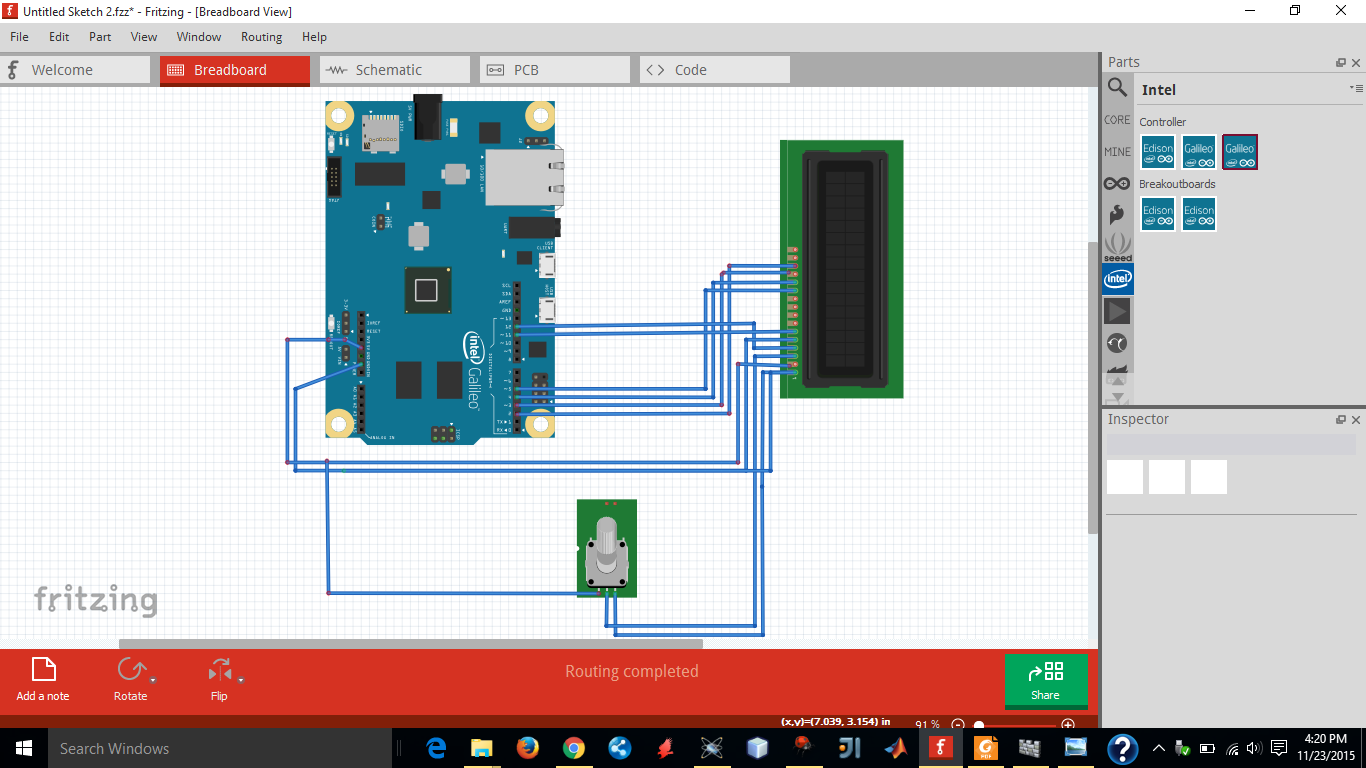
Task: Open the Part menu
Action: pos(100,37)
